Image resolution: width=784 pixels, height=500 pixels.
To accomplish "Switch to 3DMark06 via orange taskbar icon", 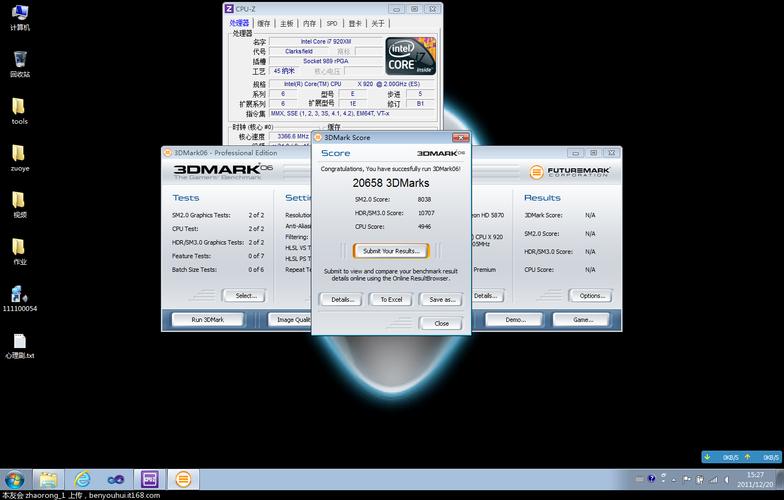I will click(x=184, y=480).
